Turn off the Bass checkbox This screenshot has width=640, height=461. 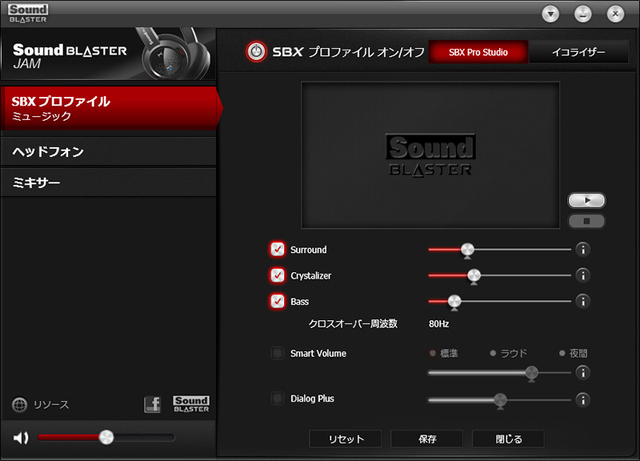click(277, 300)
